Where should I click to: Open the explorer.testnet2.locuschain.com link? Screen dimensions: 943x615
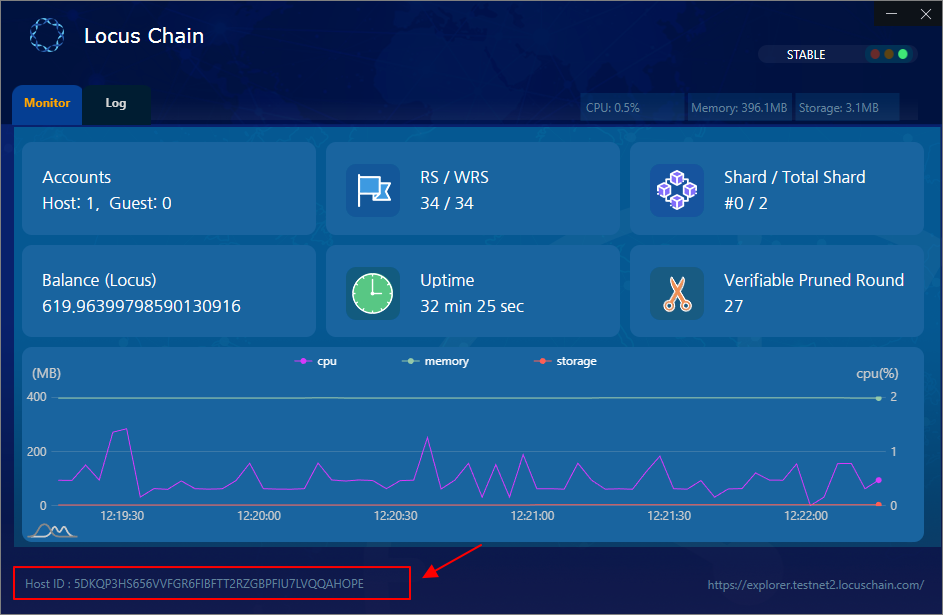pyautogui.click(x=815, y=584)
